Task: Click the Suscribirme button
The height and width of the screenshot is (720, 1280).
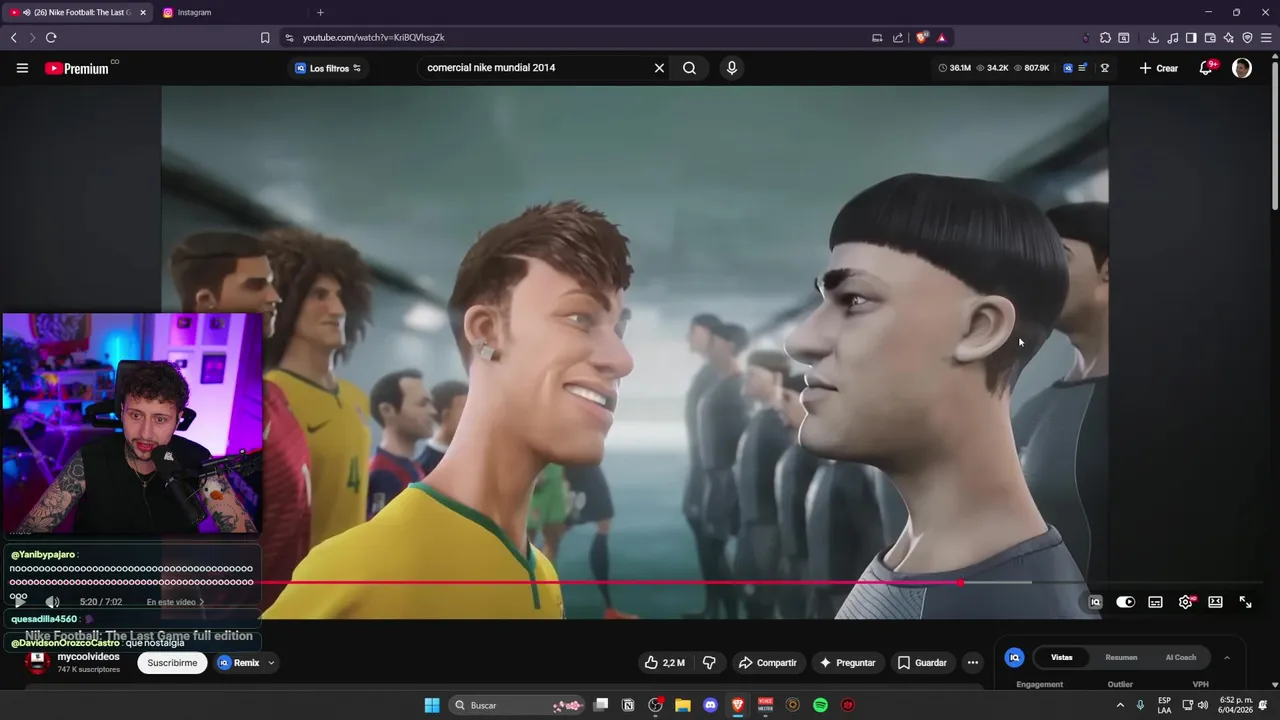Action: [x=172, y=663]
